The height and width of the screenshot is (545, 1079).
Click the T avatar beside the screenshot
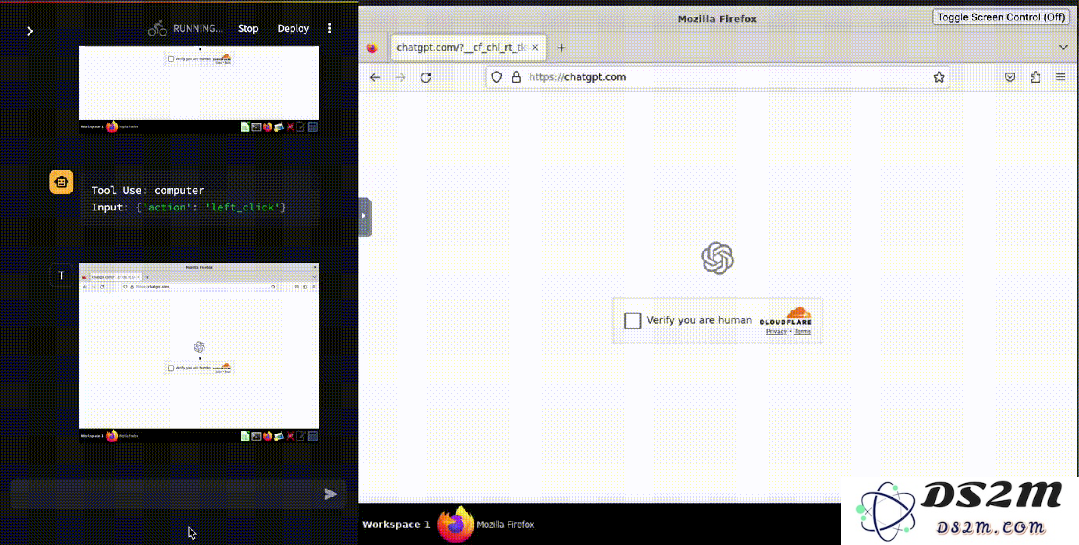(x=61, y=276)
